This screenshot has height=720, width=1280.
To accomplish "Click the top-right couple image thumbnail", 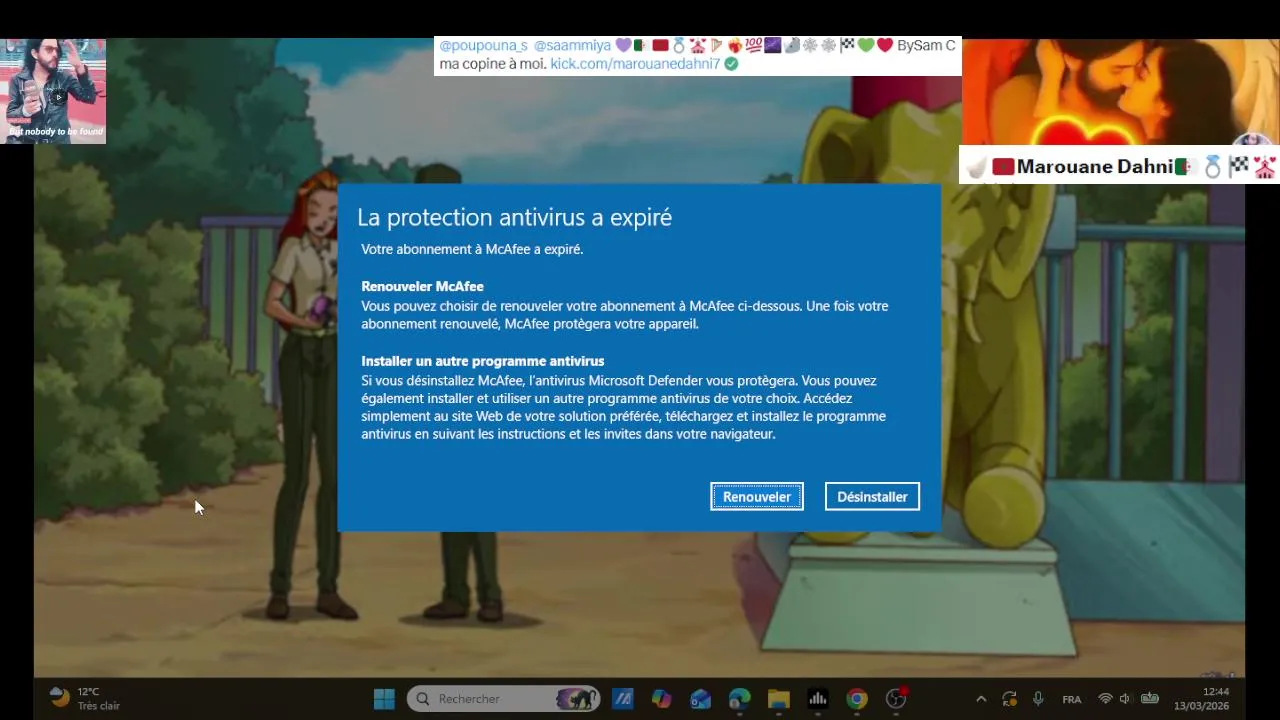I will click(x=1120, y=92).
